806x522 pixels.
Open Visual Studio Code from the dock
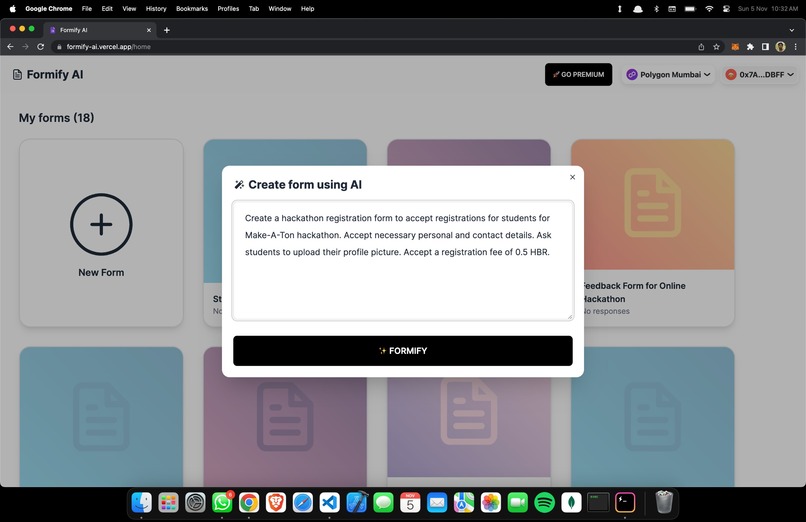[329, 502]
